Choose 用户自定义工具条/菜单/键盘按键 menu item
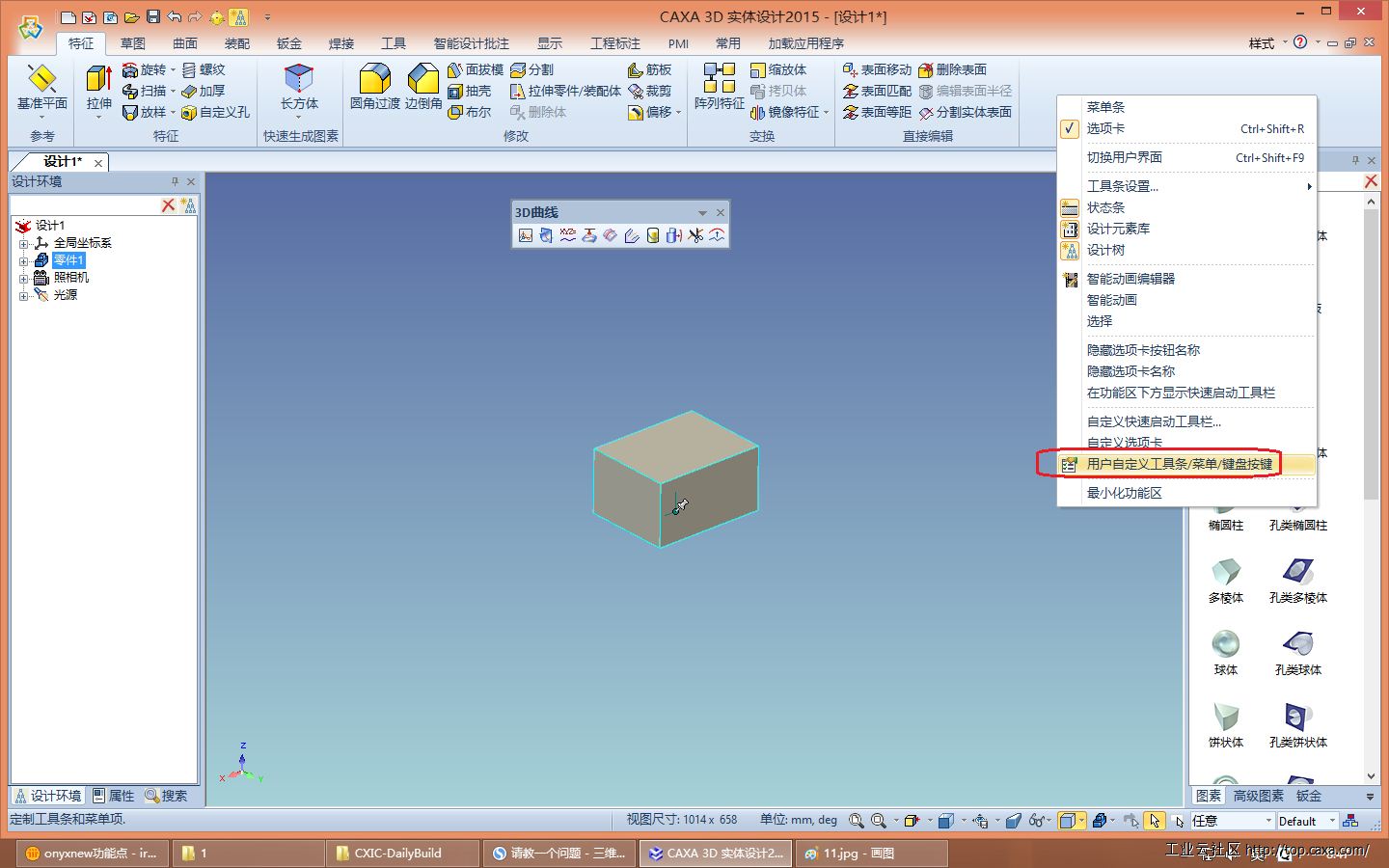This screenshot has height=868, width=1389. pyautogui.click(x=1186, y=464)
